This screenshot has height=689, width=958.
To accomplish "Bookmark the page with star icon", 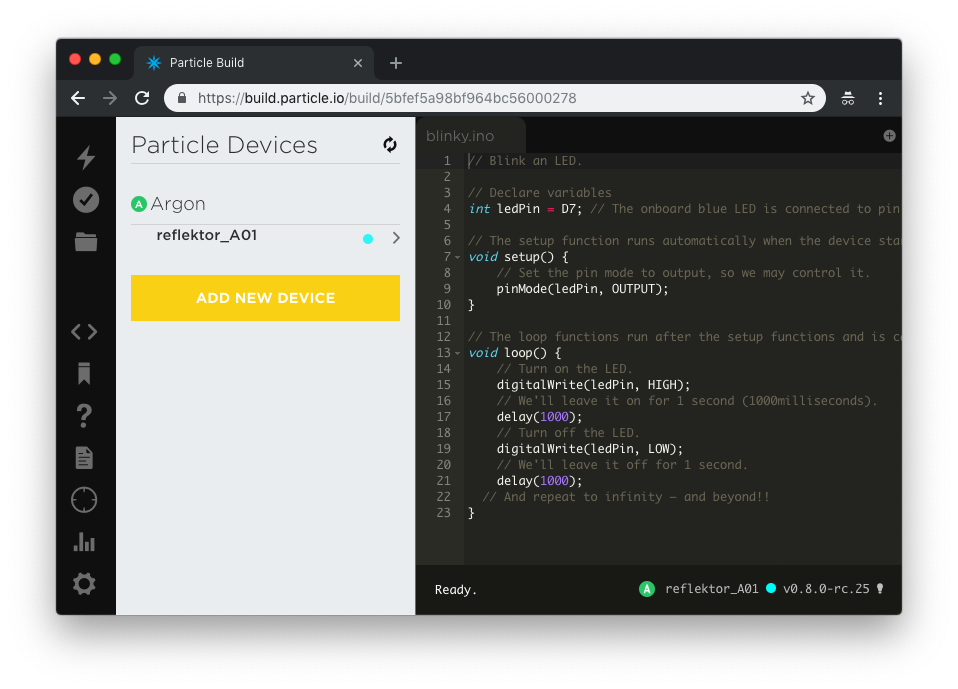I will coord(807,98).
